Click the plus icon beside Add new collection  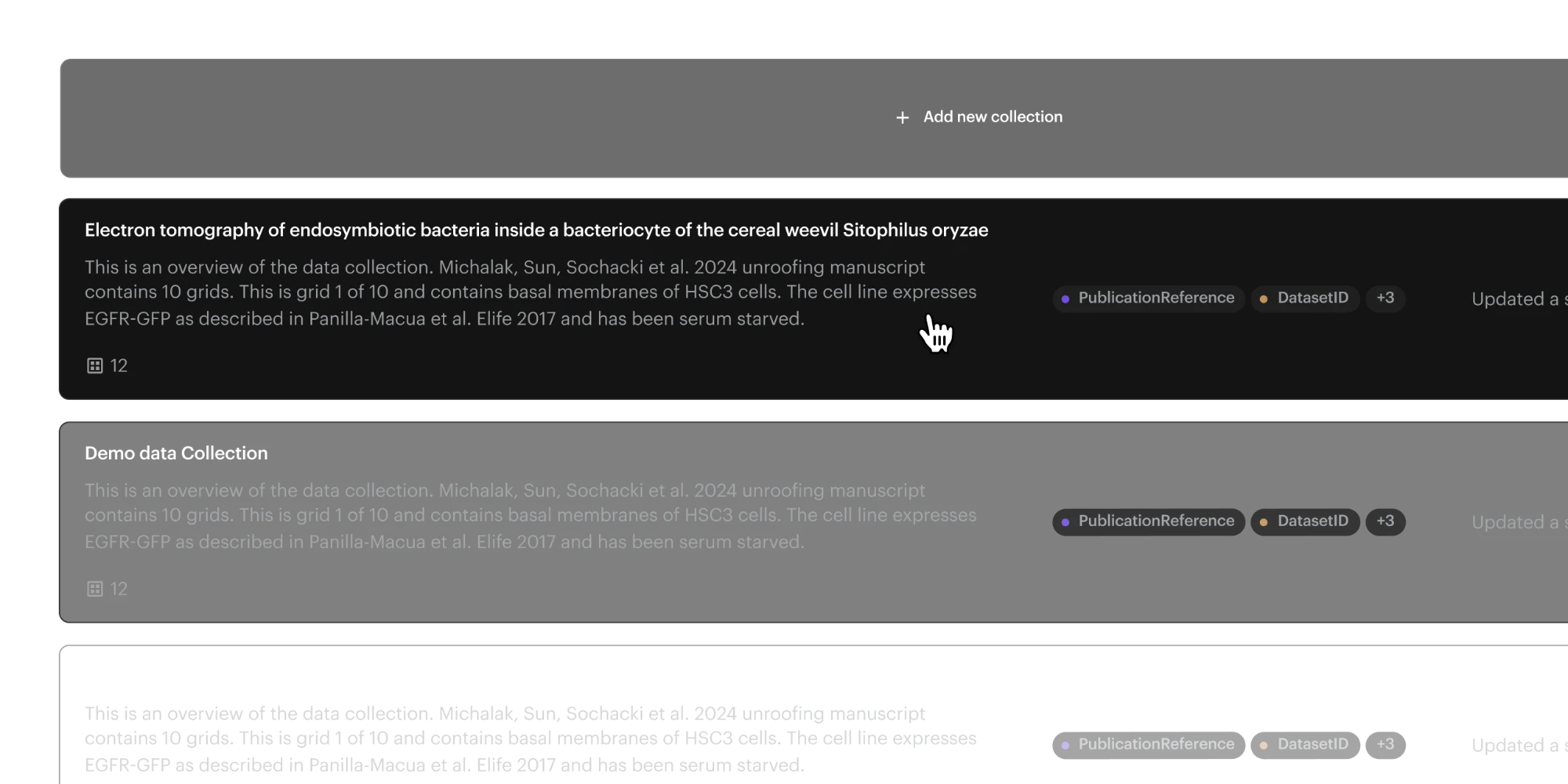(x=902, y=118)
